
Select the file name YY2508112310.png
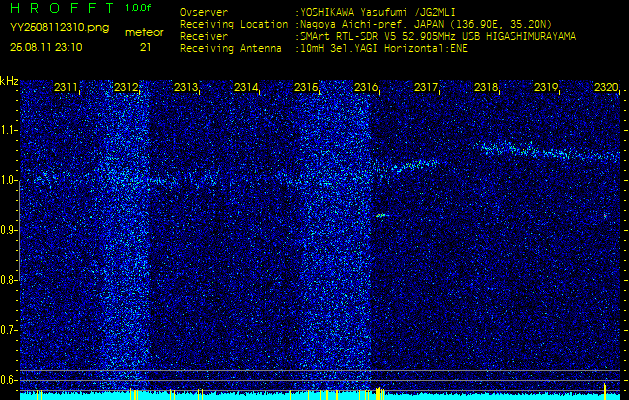tap(59, 28)
